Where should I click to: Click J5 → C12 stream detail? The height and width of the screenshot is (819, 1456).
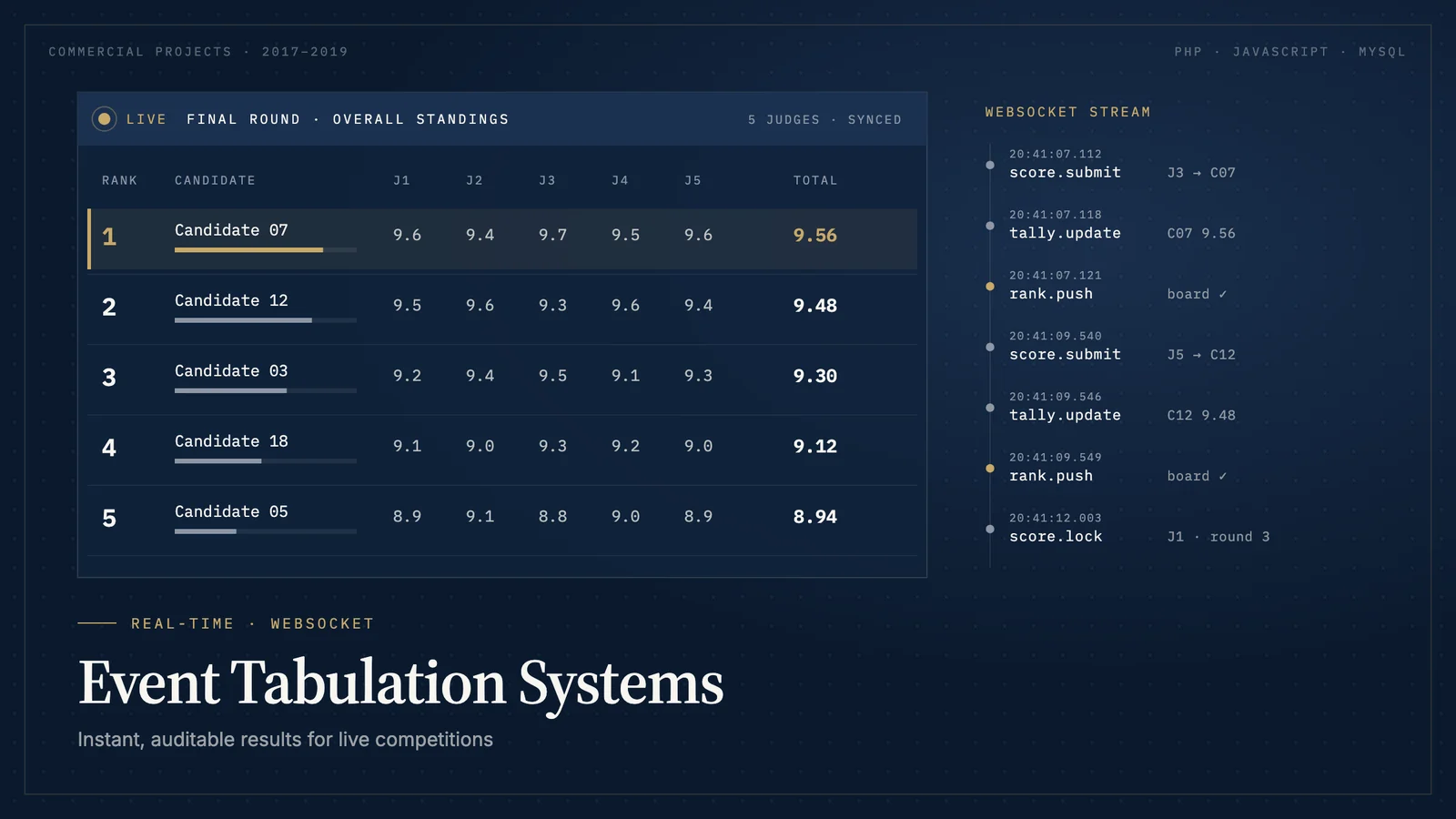[x=1201, y=355]
